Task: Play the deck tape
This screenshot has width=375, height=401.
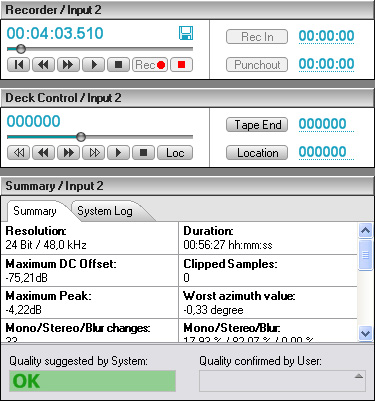Action: click(118, 153)
